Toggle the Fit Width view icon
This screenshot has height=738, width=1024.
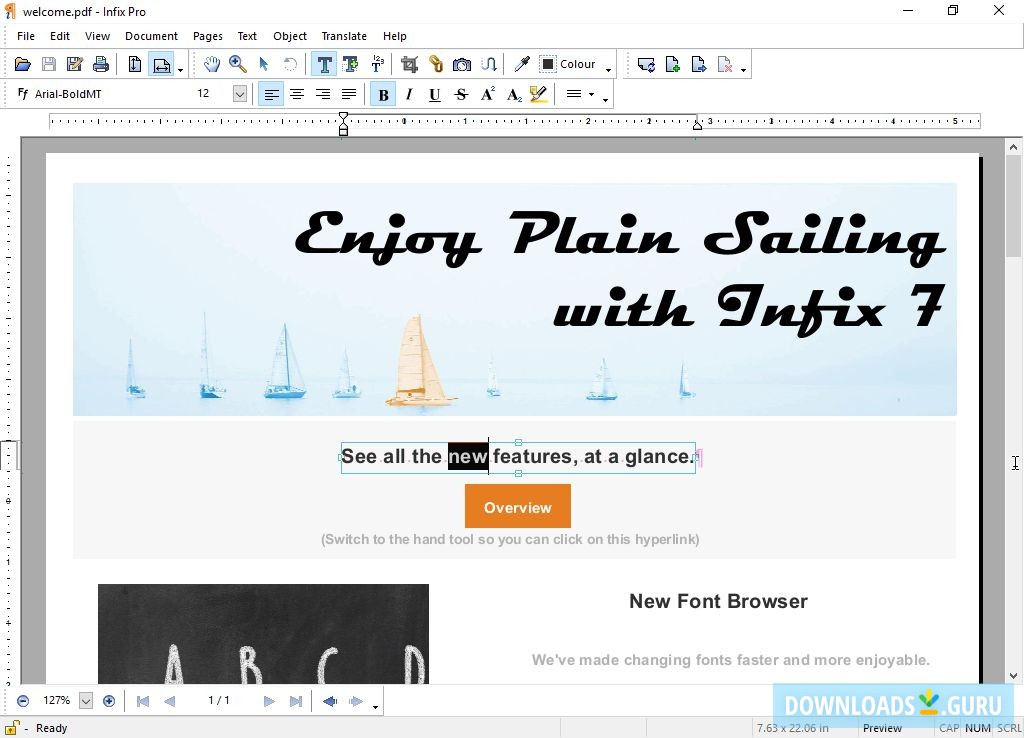(161, 64)
